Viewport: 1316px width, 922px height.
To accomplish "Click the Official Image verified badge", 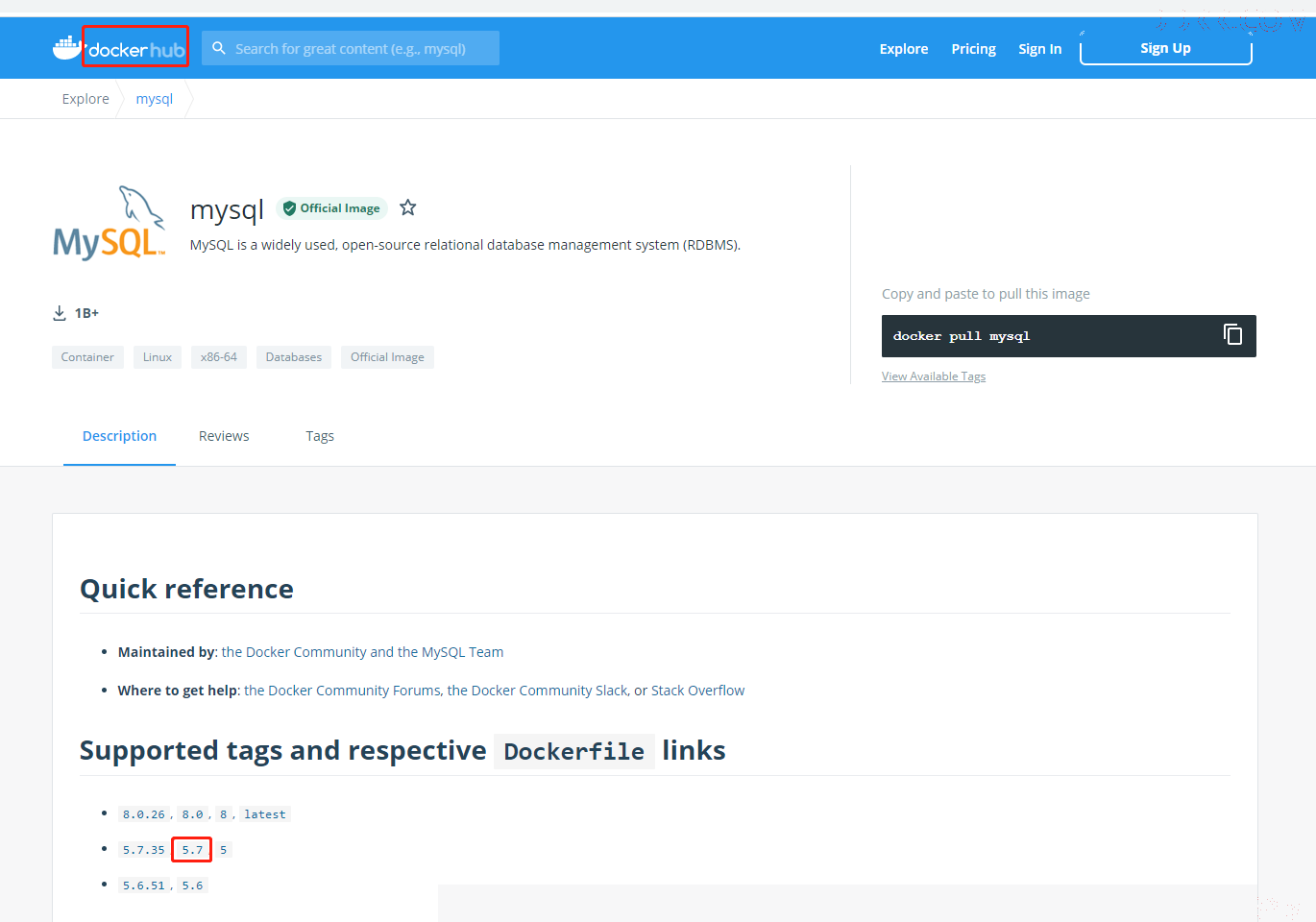I will pyautogui.click(x=331, y=208).
